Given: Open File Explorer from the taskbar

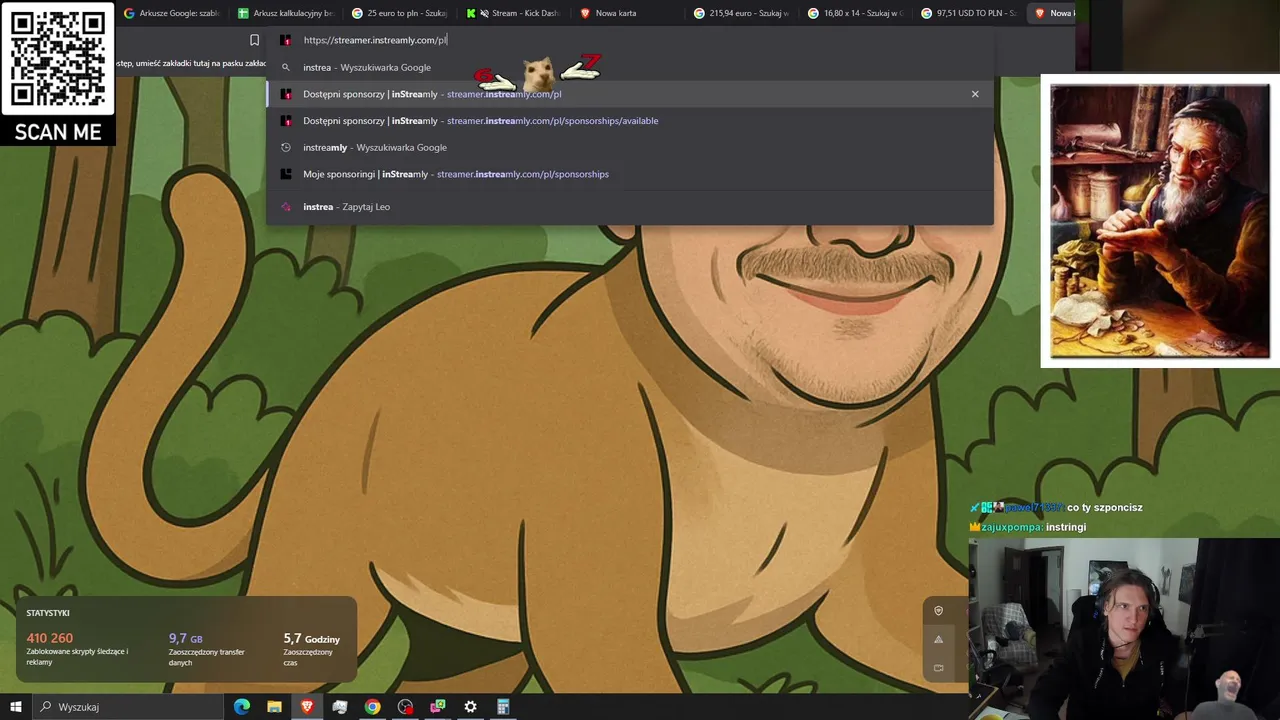Looking at the screenshot, I should pos(274,707).
